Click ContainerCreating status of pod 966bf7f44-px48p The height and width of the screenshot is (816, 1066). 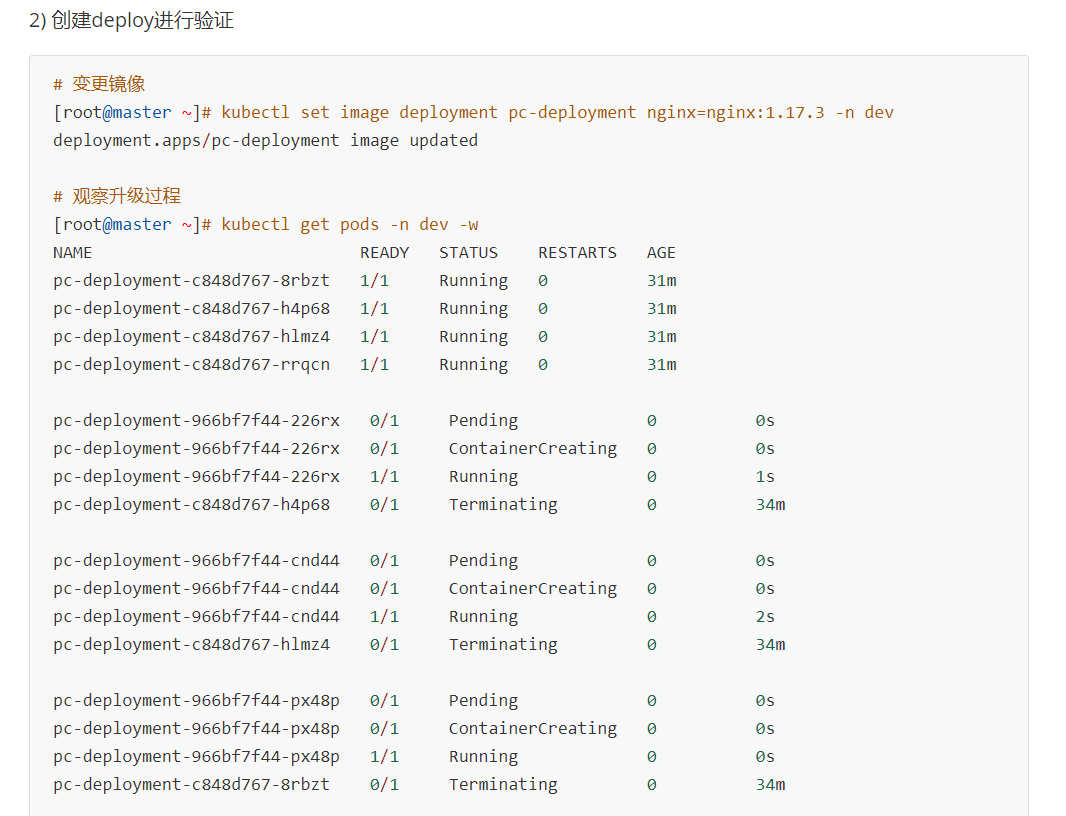coord(532,729)
